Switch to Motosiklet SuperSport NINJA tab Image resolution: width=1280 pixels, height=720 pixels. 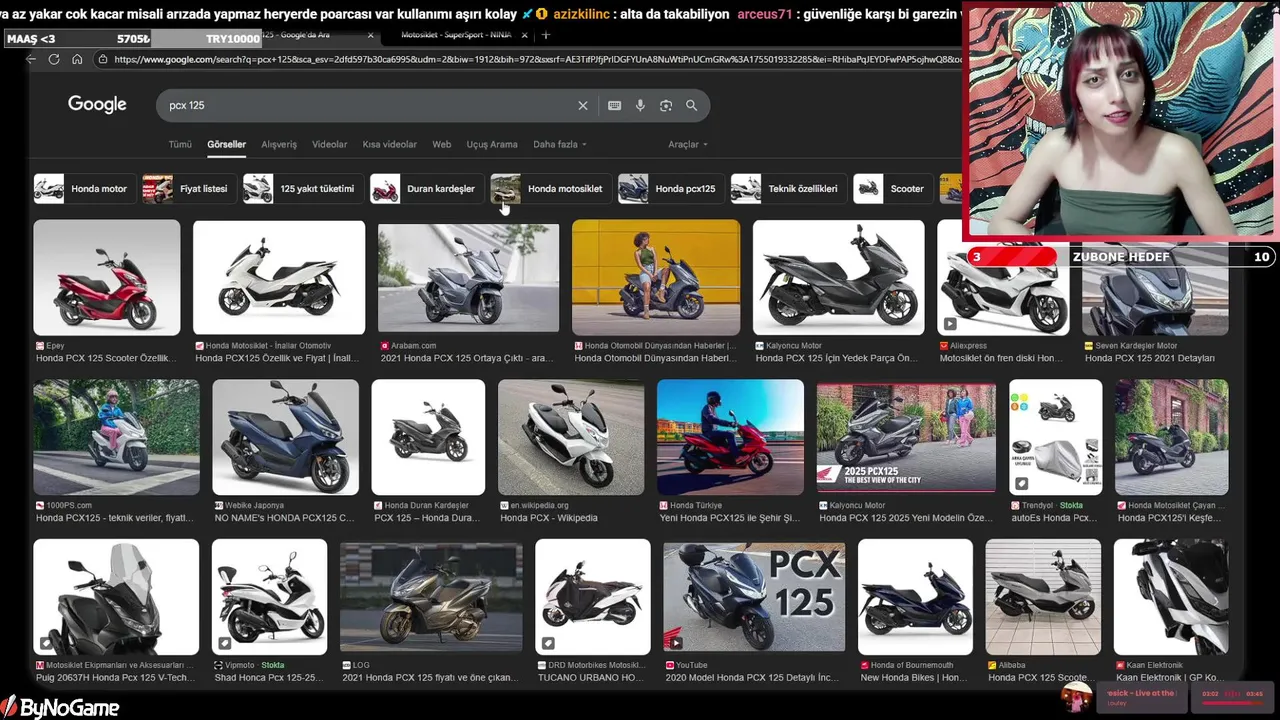point(456,35)
